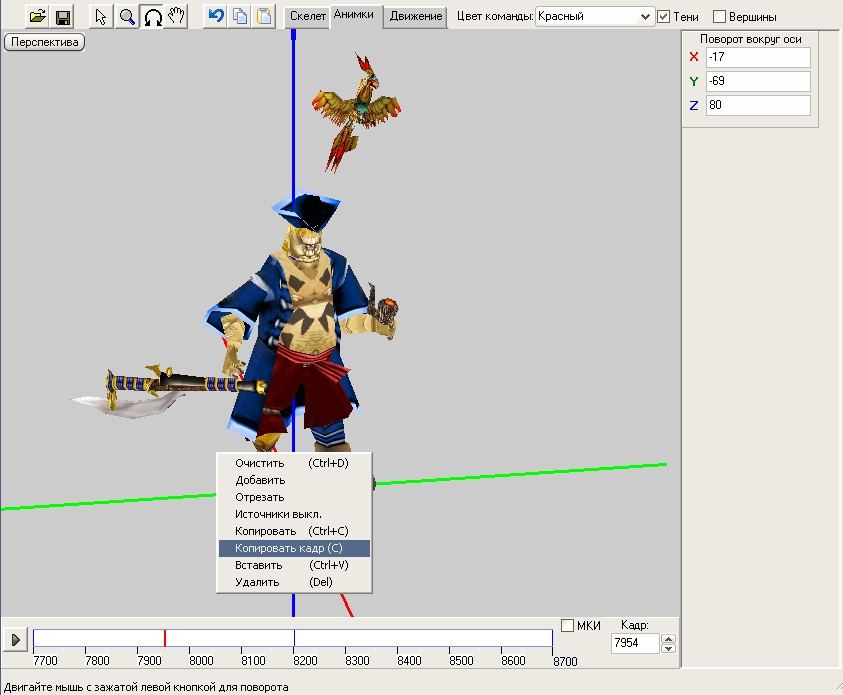Click the save floppy disk icon

coord(62,17)
